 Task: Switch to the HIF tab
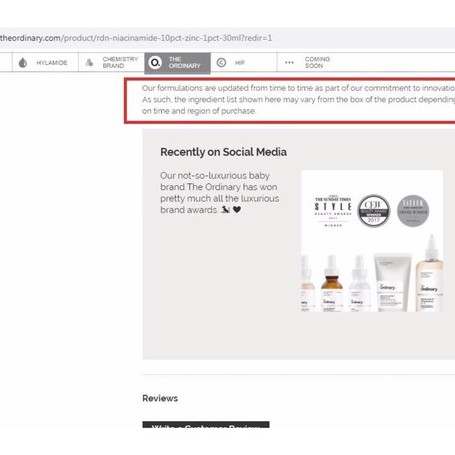[x=244, y=62]
